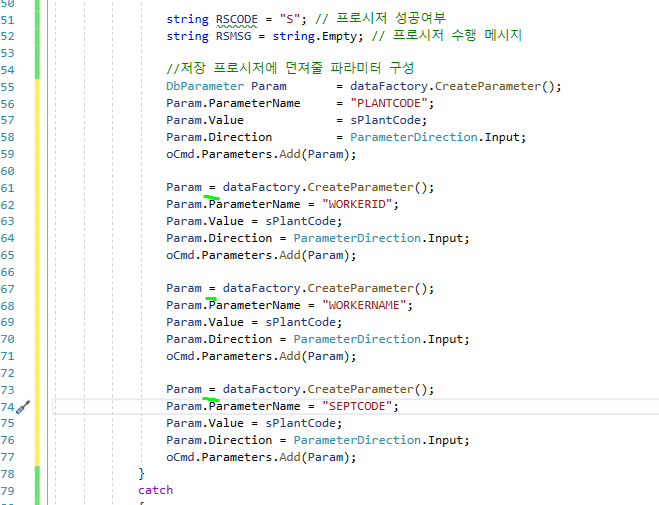Click Param.ParameterName on line 56
Viewport: 659px width, 505px height.
coord(233,103)
